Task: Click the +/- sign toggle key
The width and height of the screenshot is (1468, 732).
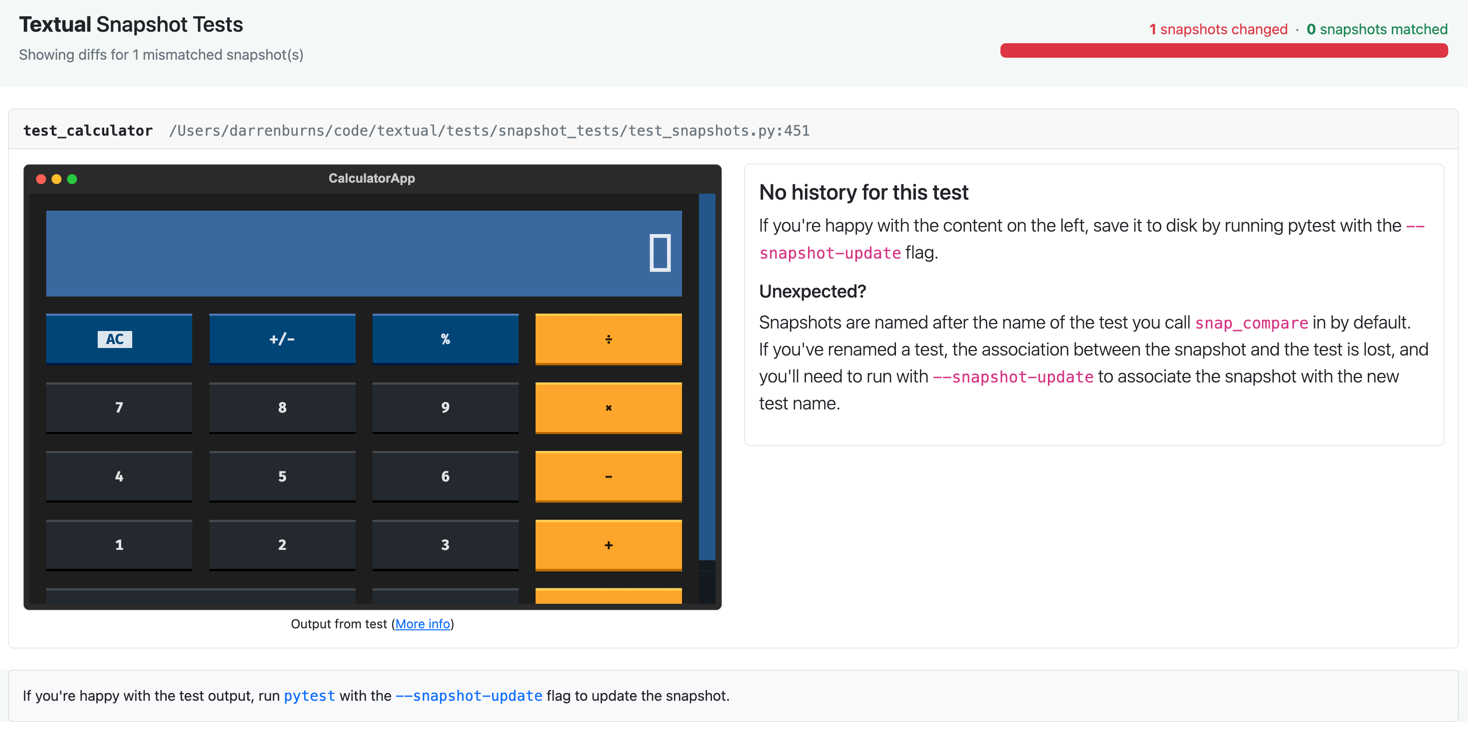Action: tap(282, 339)
